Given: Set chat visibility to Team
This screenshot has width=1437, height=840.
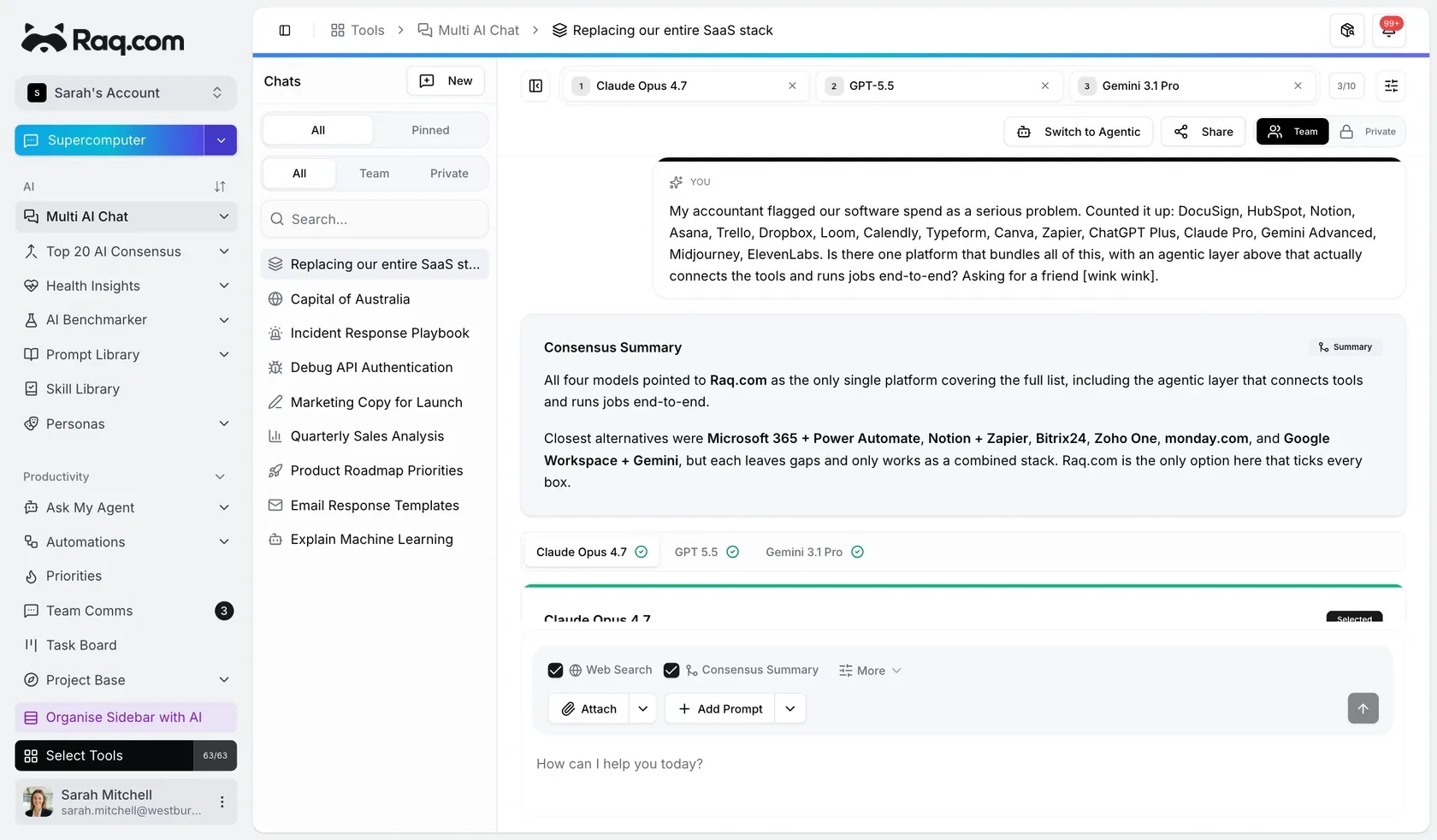Looking at the screenshot, I should (x=1292, y=132).
